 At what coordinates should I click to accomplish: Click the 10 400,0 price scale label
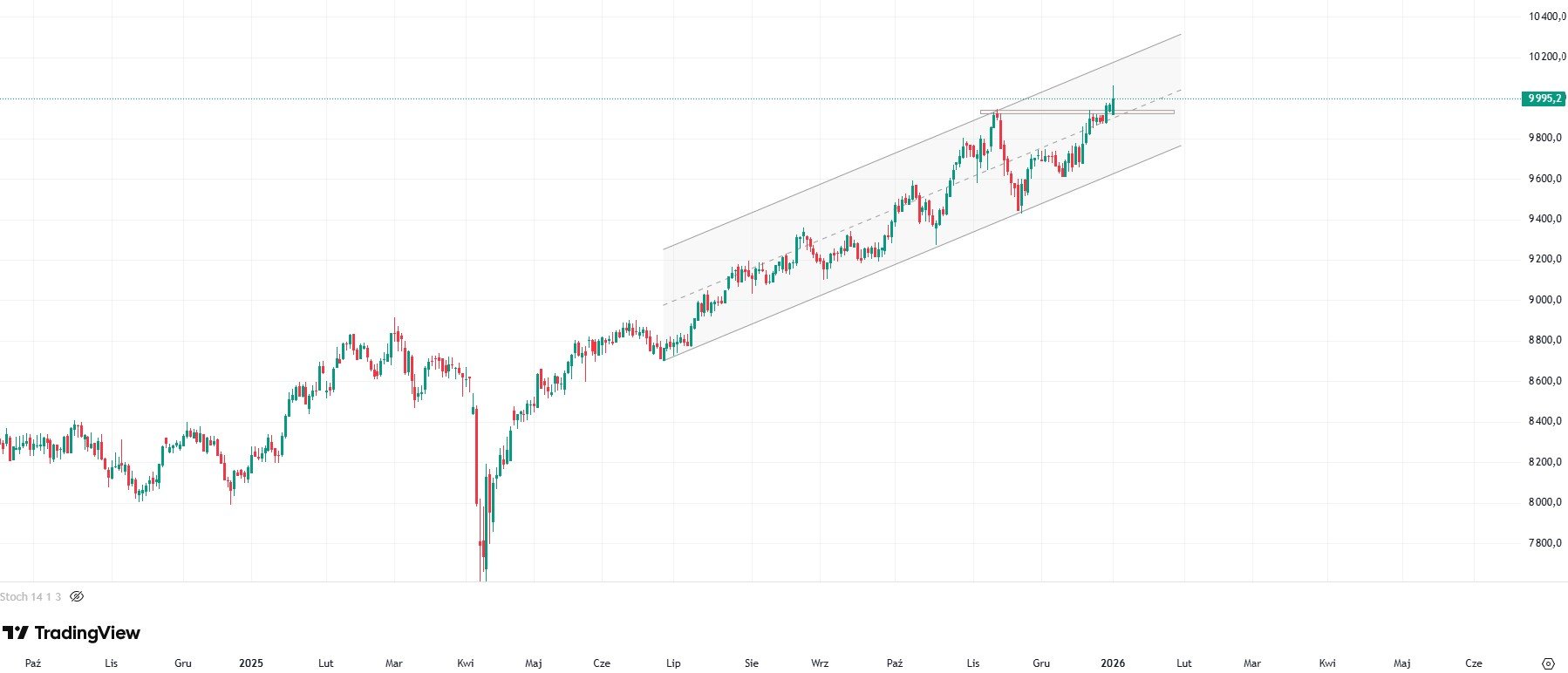tap(1547, 17)
